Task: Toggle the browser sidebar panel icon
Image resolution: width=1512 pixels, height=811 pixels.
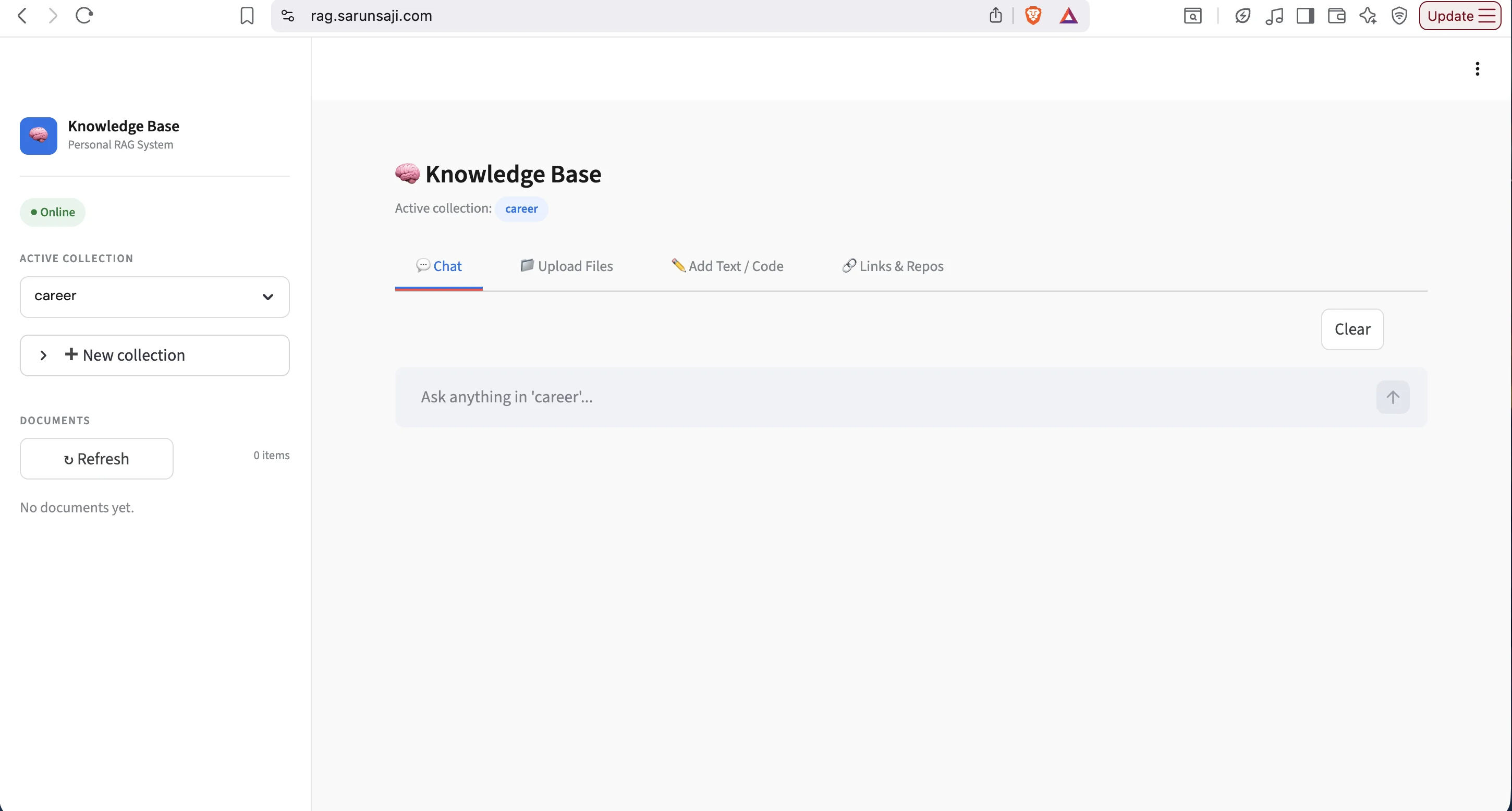Action: click(x=1305, y=16)
